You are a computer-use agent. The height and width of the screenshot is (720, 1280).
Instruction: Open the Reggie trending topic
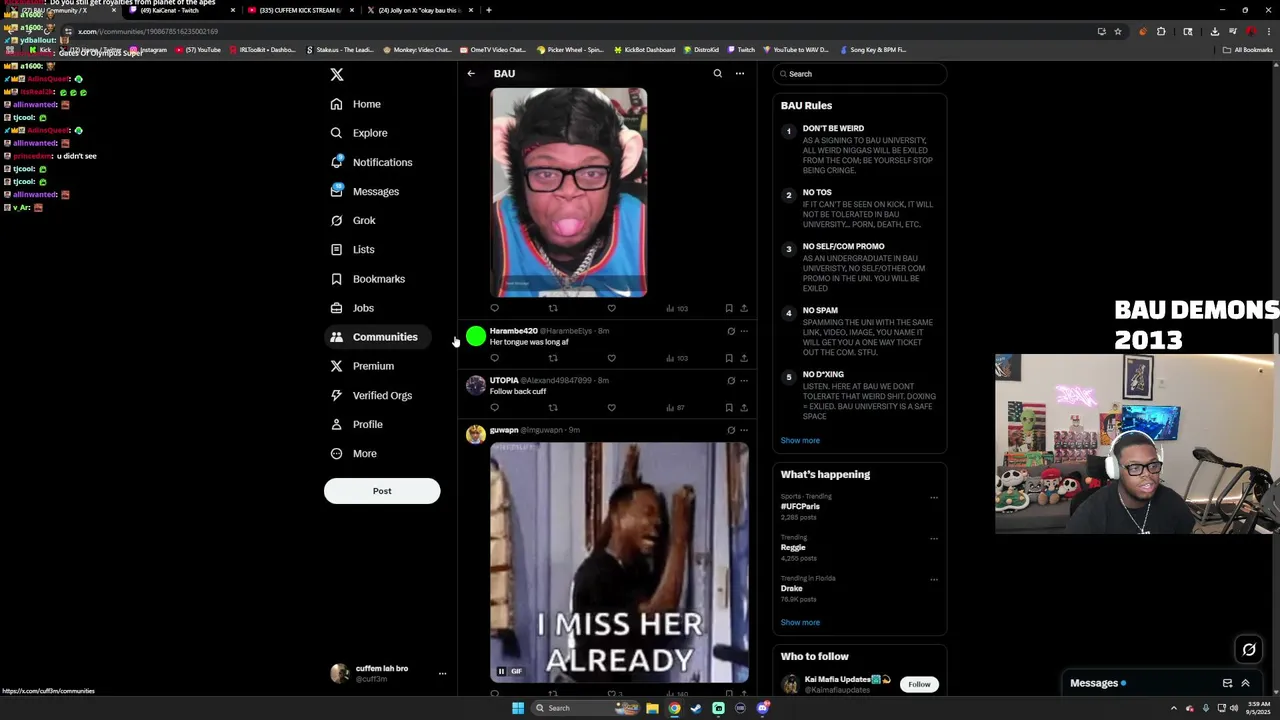(x=793, y=548)
